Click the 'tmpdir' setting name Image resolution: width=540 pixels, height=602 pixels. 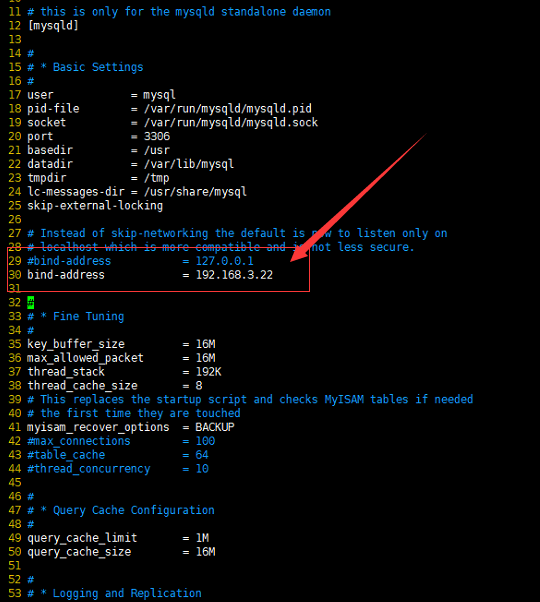point(46,178)
